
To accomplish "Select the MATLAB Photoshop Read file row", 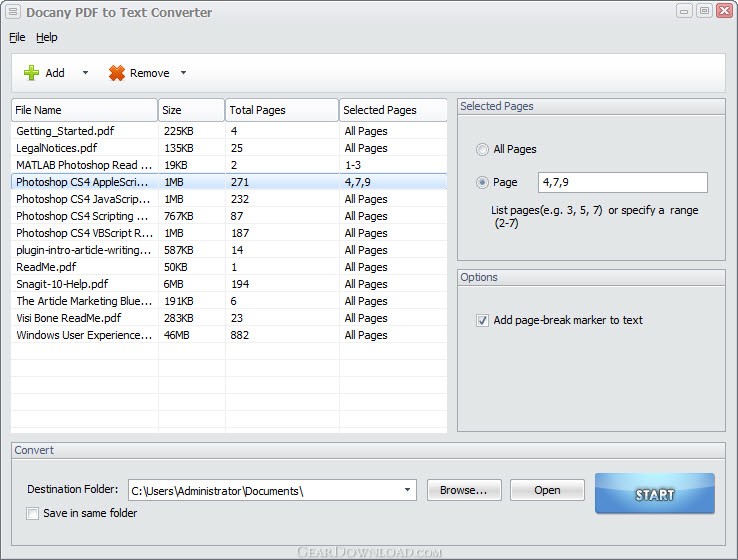I will (229, 165).
